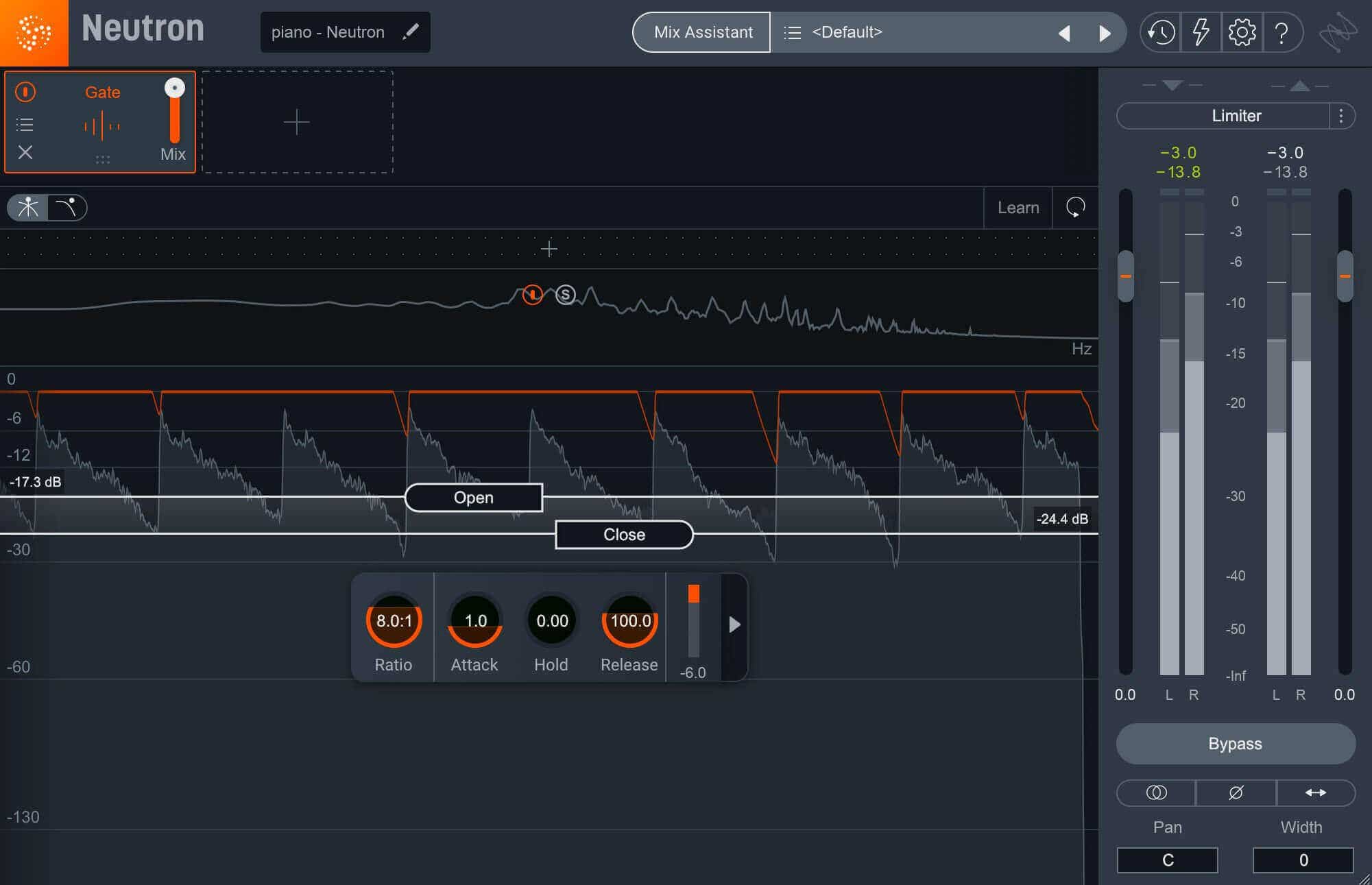Toggle invert phase icon
Screen dimensions: 1372x885
[1236, 792]
